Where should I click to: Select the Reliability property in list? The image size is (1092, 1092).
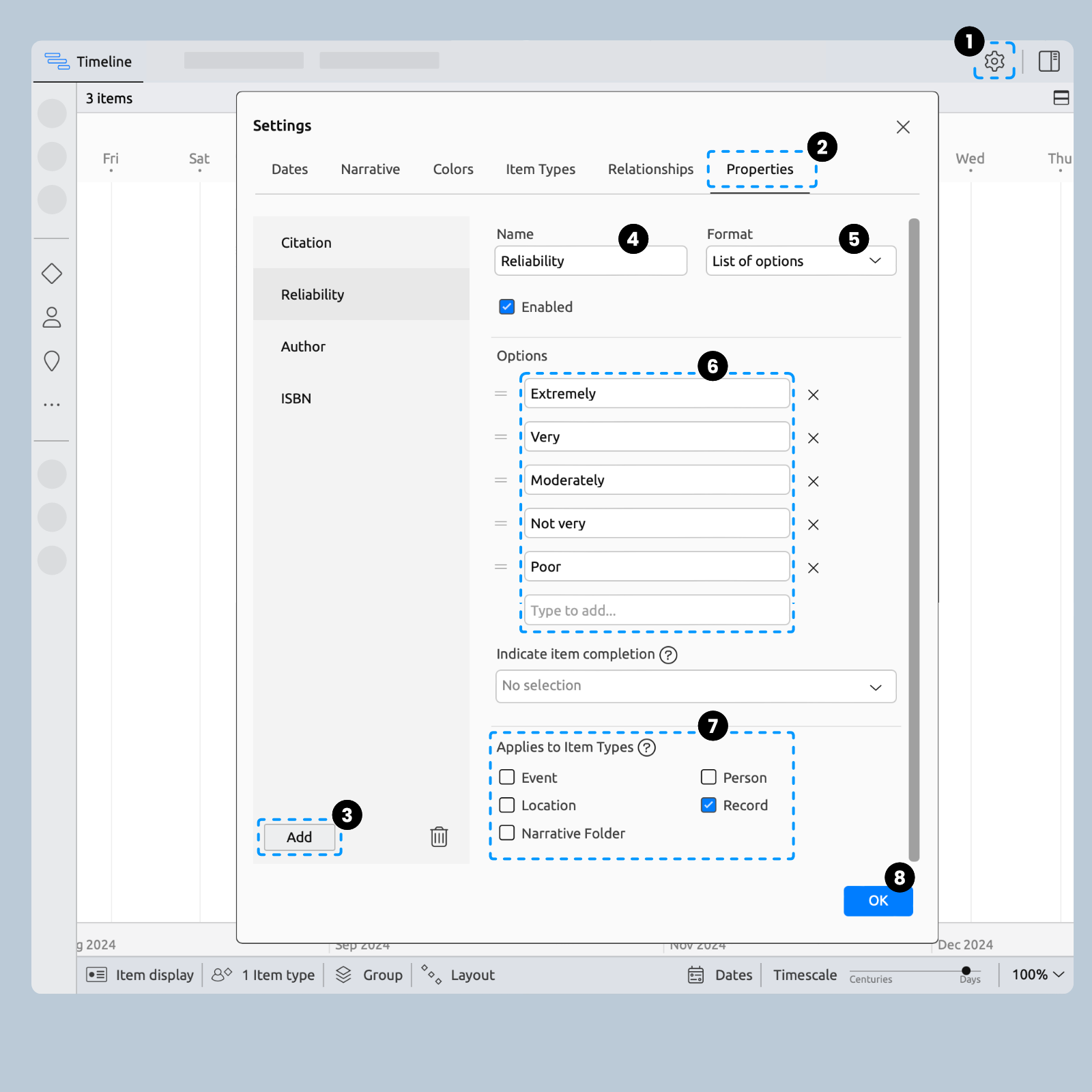pos(361,295)
